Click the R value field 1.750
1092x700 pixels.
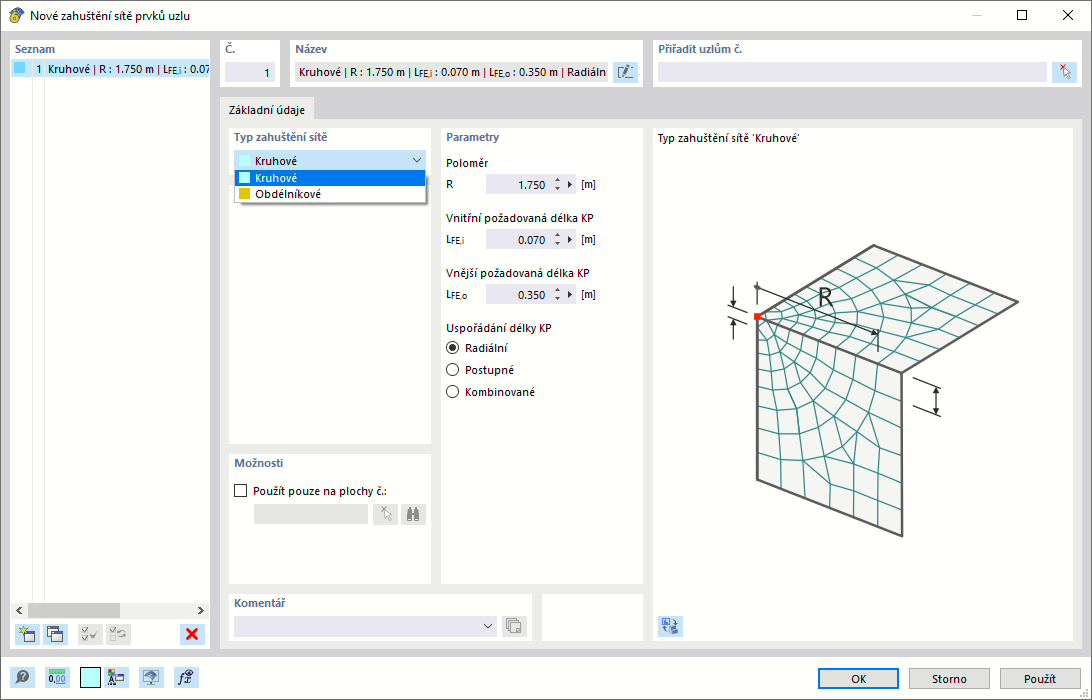[519, 185]
